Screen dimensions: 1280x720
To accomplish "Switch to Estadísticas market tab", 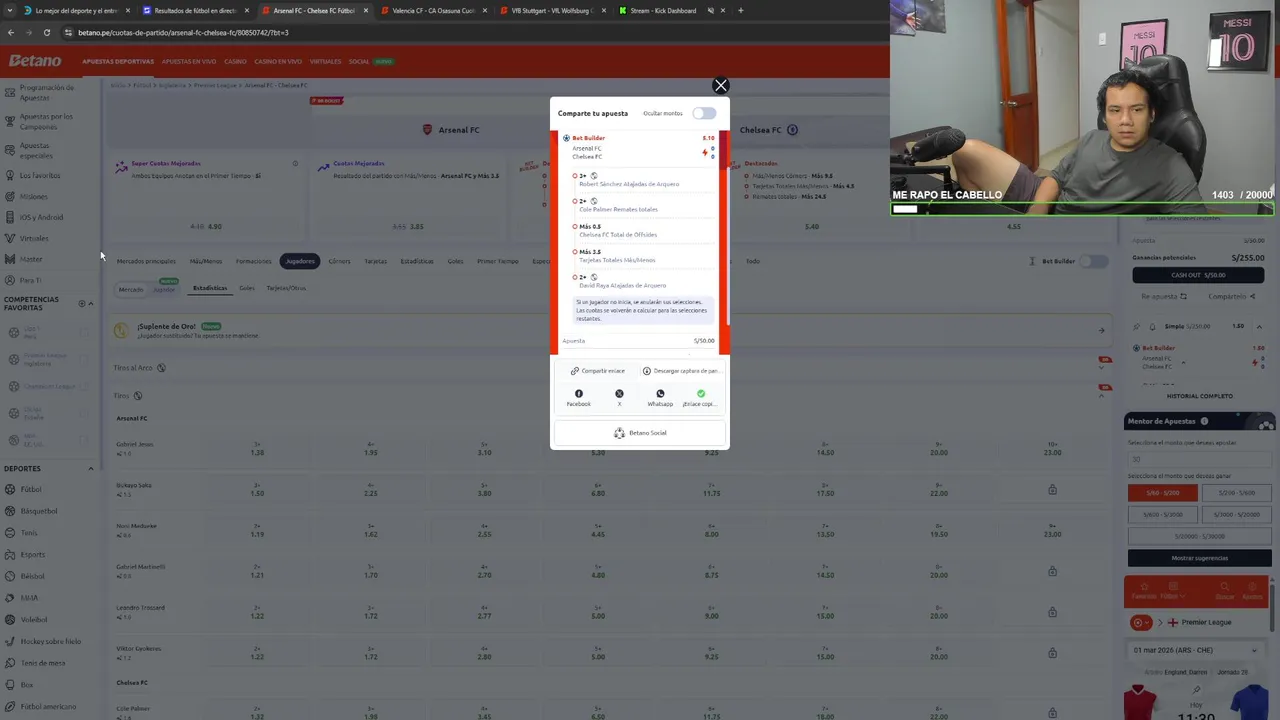I will 417,261.
